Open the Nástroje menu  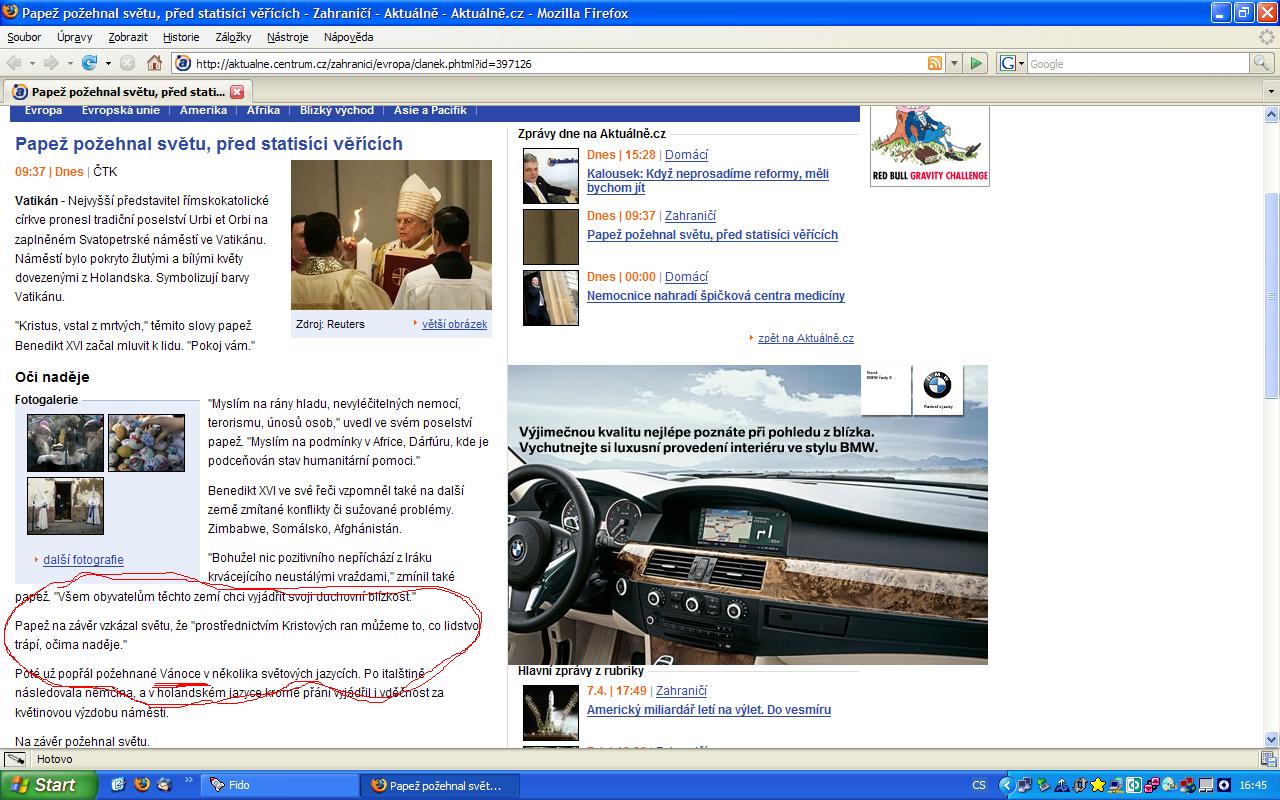click(x=287, y=37)
